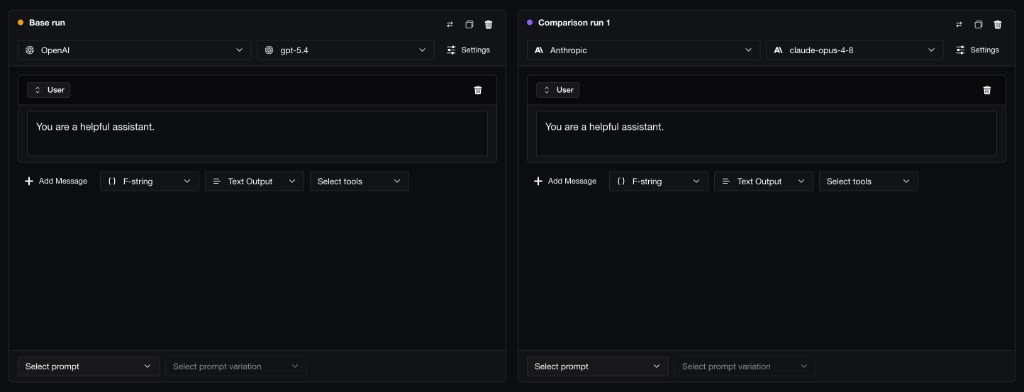Click the lines icon beside Text Output in Comparison run 1
Viewport: 1024px width, 392px height.
[x=726, y=182]
